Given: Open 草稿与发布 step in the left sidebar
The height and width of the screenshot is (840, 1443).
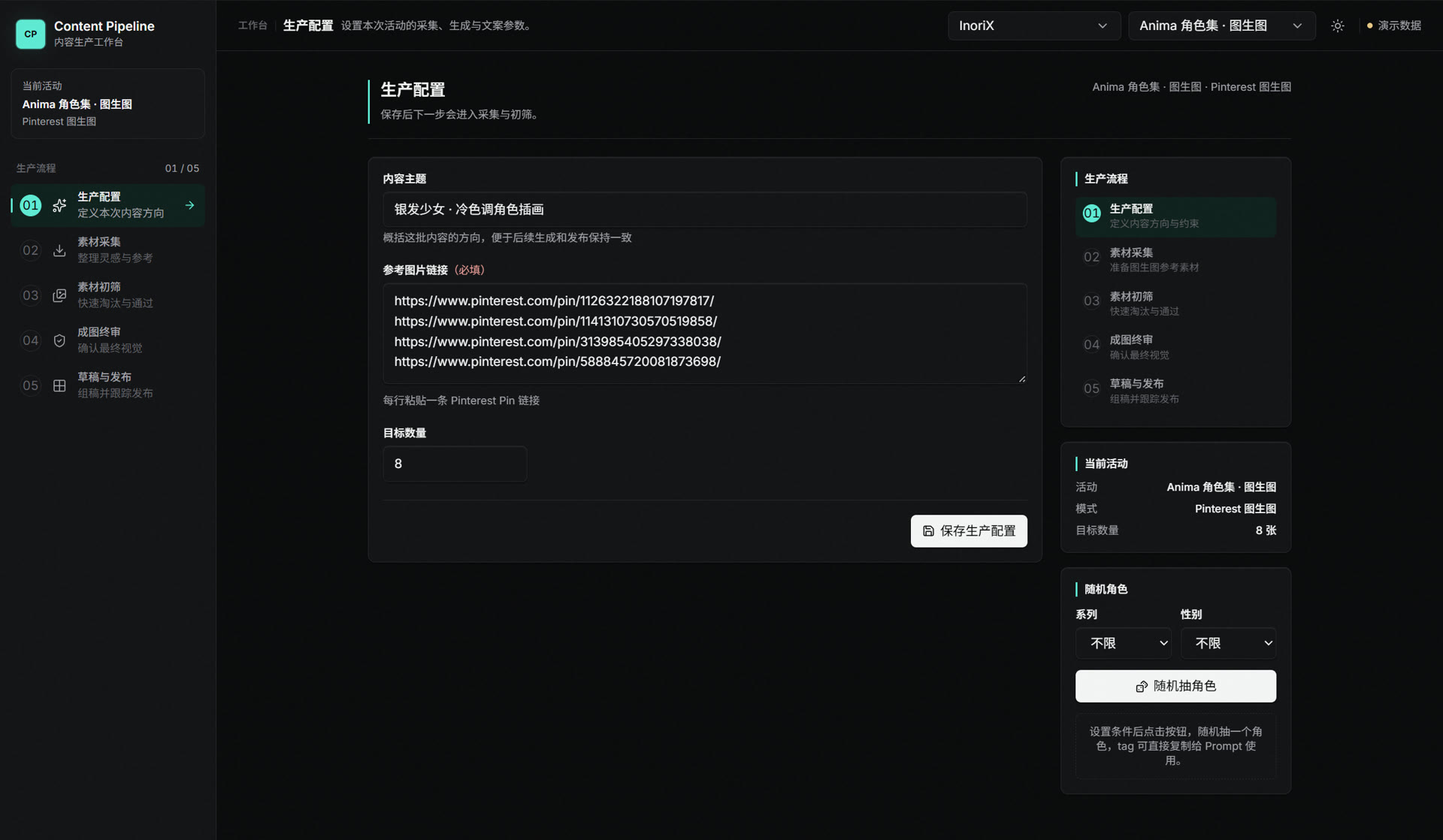Looking at the screenshot, I should (x=108, y=385).
